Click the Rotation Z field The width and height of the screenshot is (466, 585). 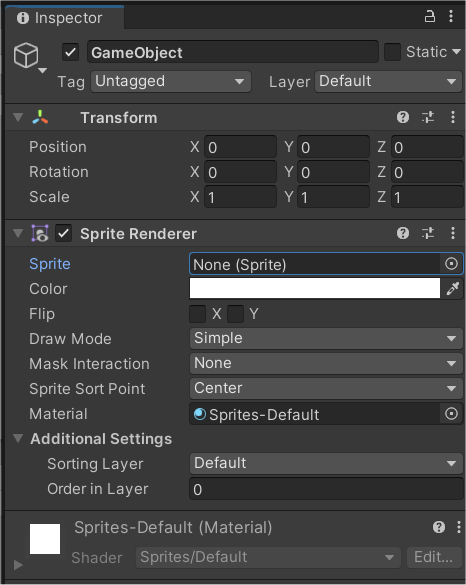coord(428,172)
